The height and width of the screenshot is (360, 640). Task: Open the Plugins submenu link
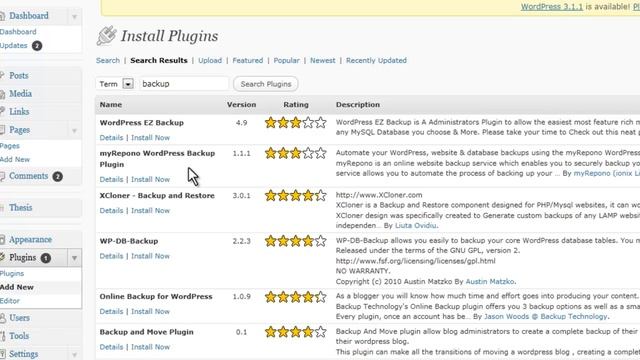[12, 273]
